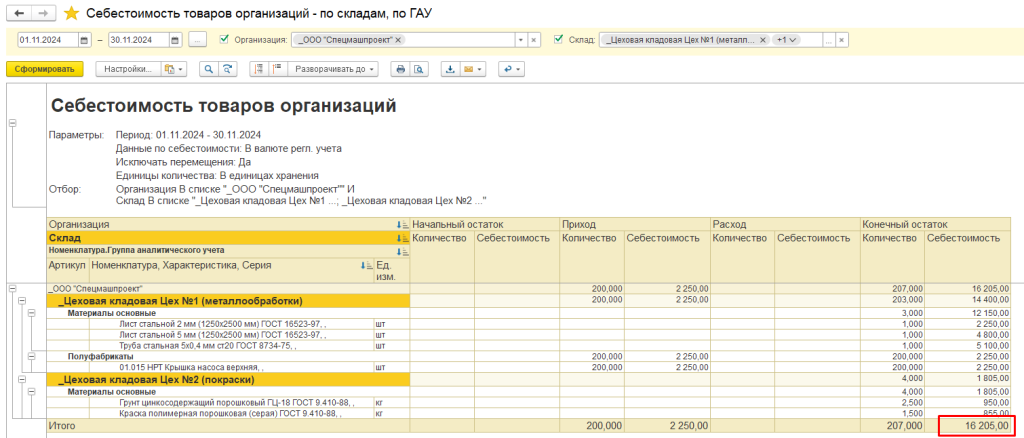Collapse Материалы основные under Цех №2
Screen dimensions: 1024x438
pos(31,392)
